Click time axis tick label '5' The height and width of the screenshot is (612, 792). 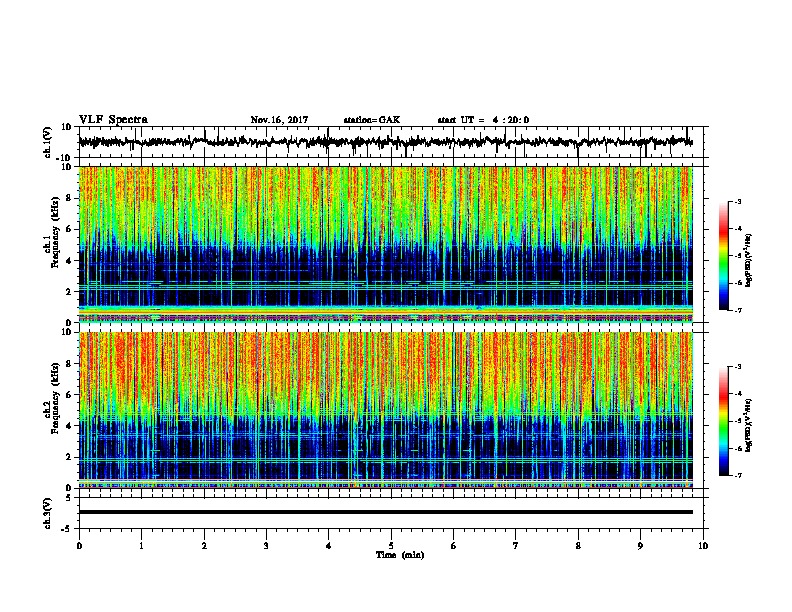(391, 546)
